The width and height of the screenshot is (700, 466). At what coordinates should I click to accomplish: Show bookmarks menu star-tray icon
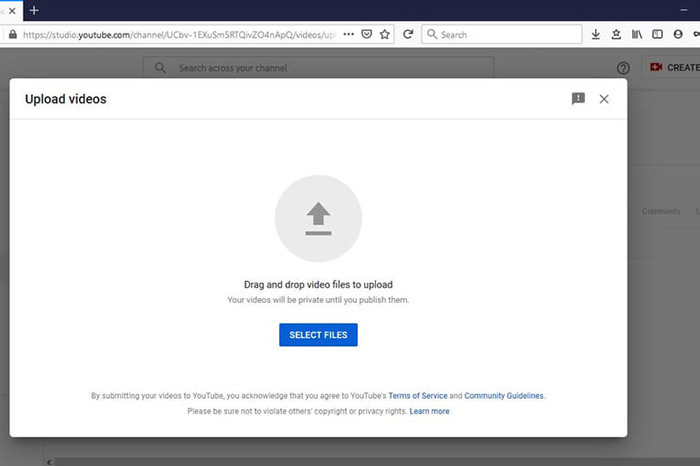pyautogui.click(x=616, y=34)
